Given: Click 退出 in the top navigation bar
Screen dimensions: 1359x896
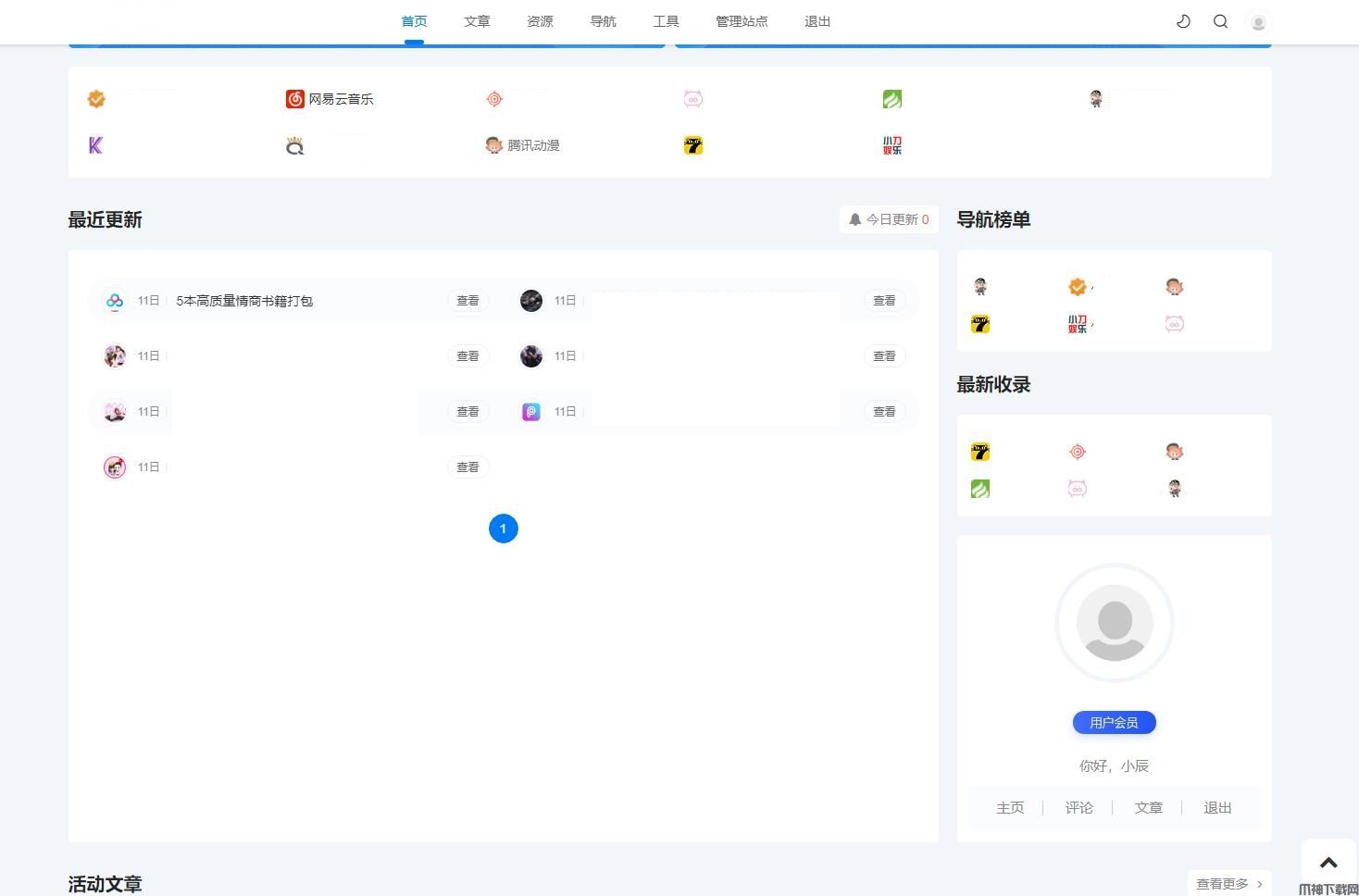Looking at the screenshot, I should 817,21.
